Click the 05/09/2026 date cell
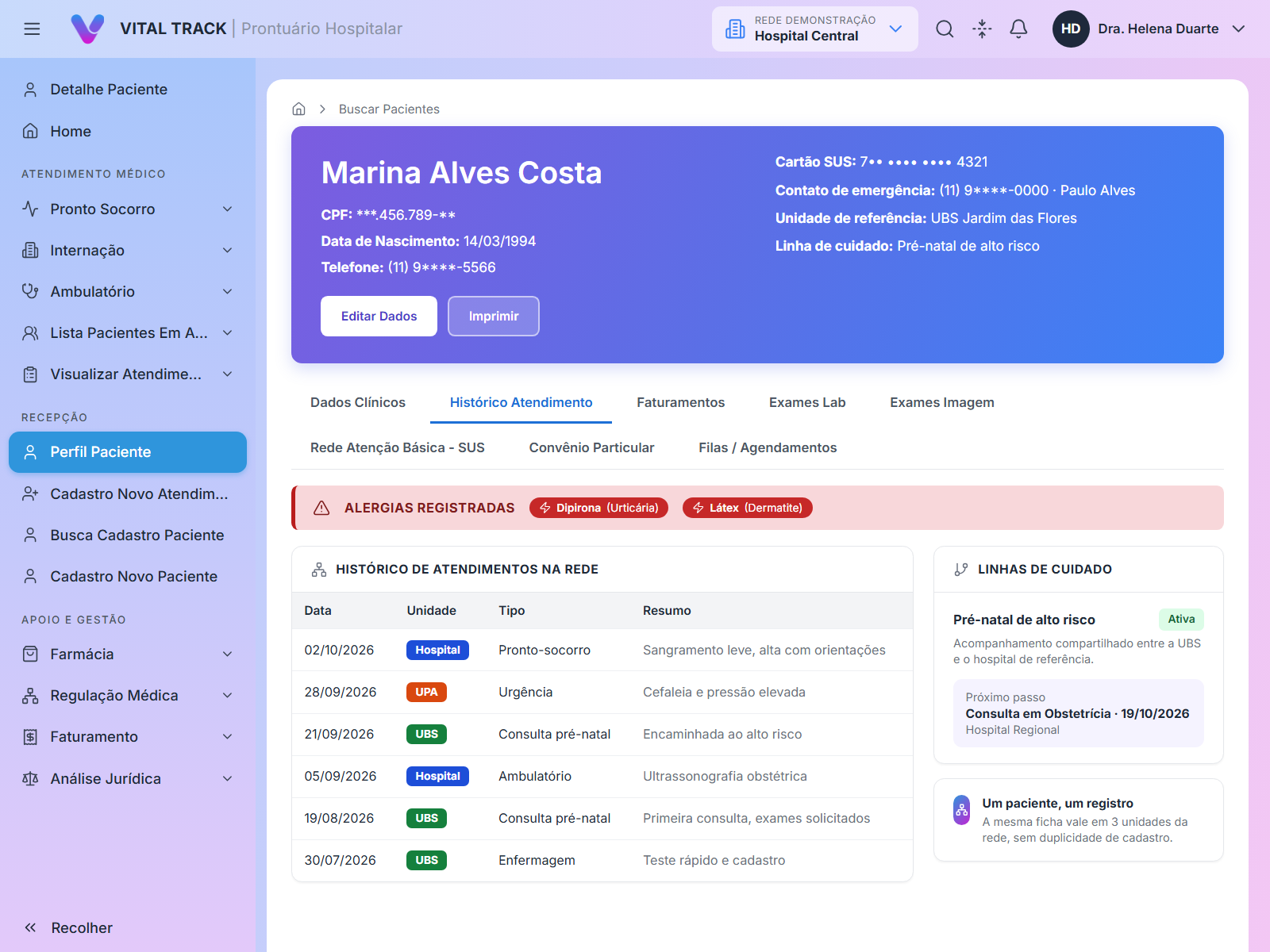This screenshot has width=1270, height=952. click(x=341, y=776)
